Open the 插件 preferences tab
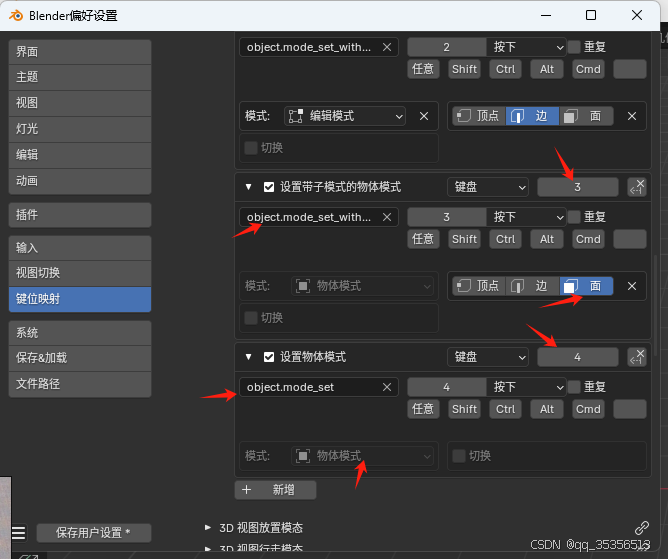This screenshot has width=668, height=559. coord(80,215)
